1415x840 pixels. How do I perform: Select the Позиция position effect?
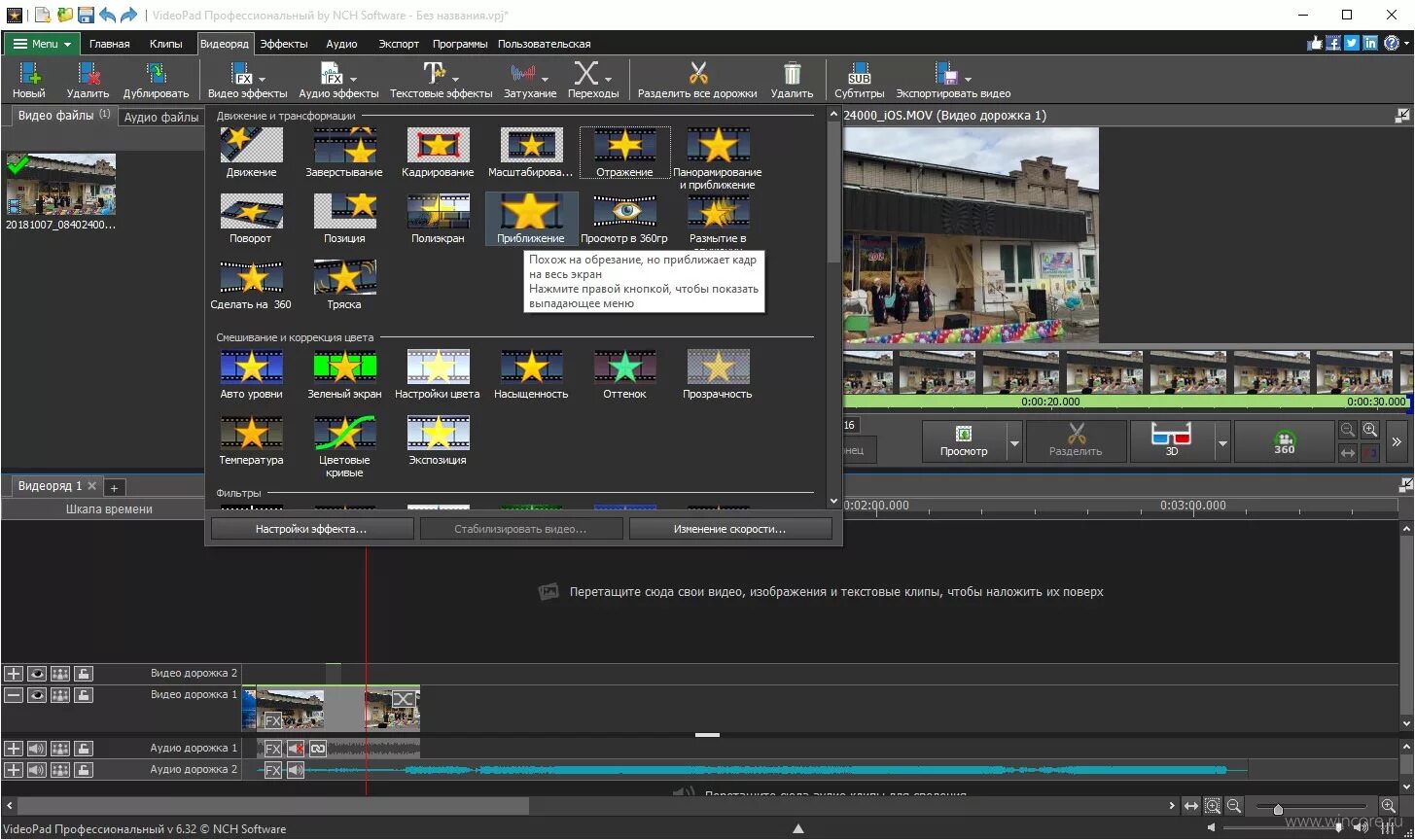pyautogui.click(x=344, y=219)
